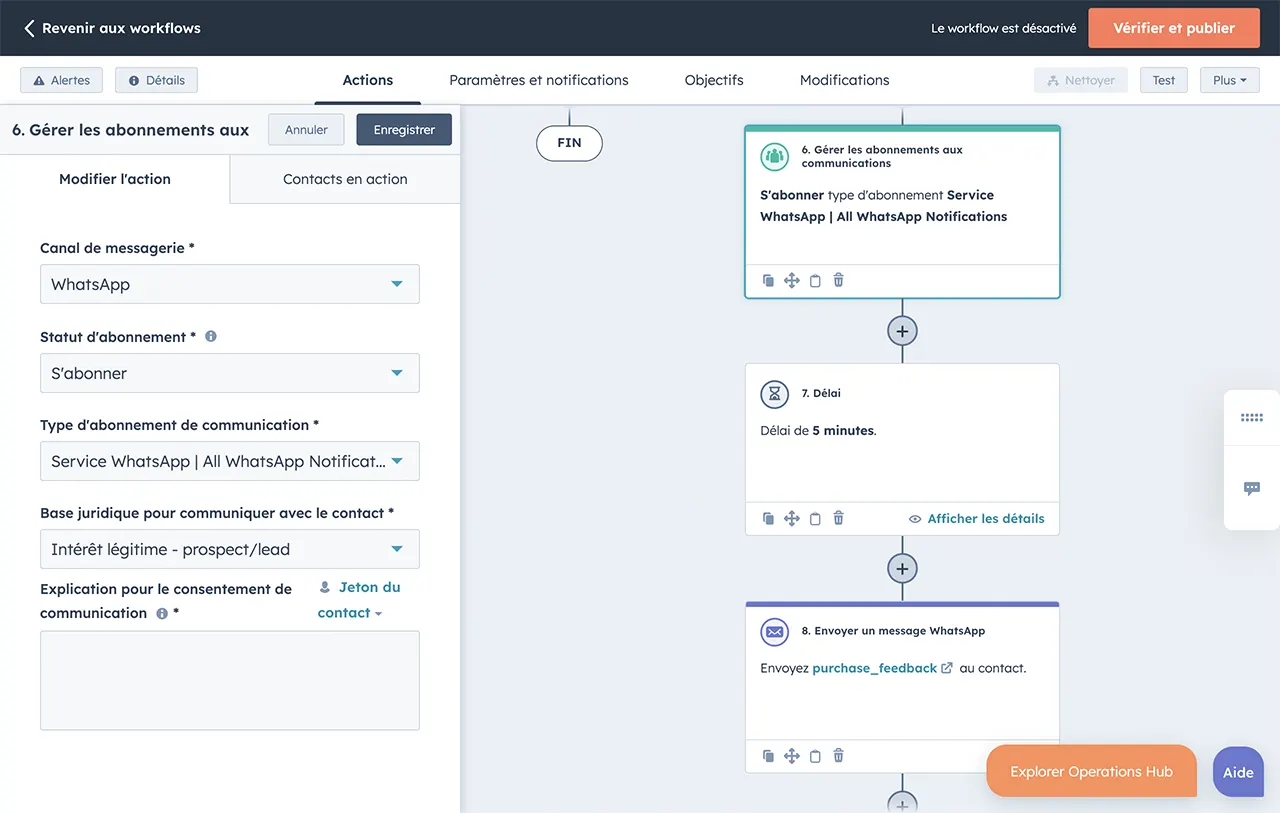1280x813 pixels.
Task: Add a step using plus below step 6
Action: (902, 331)
